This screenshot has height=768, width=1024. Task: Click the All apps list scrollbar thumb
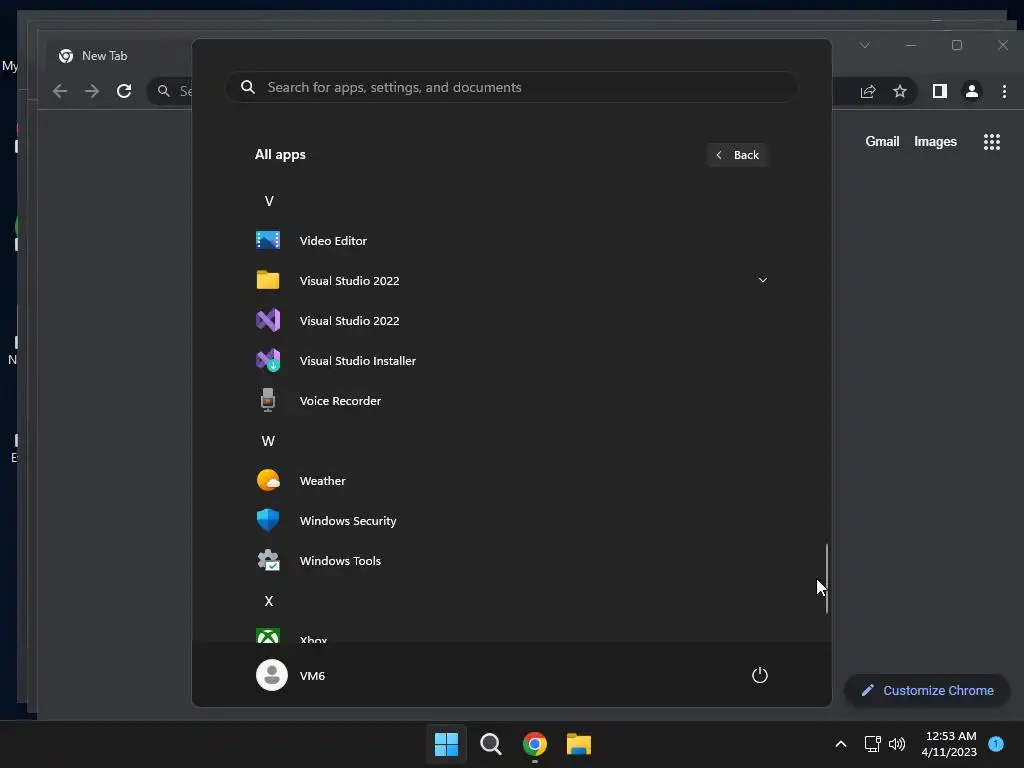827,579
